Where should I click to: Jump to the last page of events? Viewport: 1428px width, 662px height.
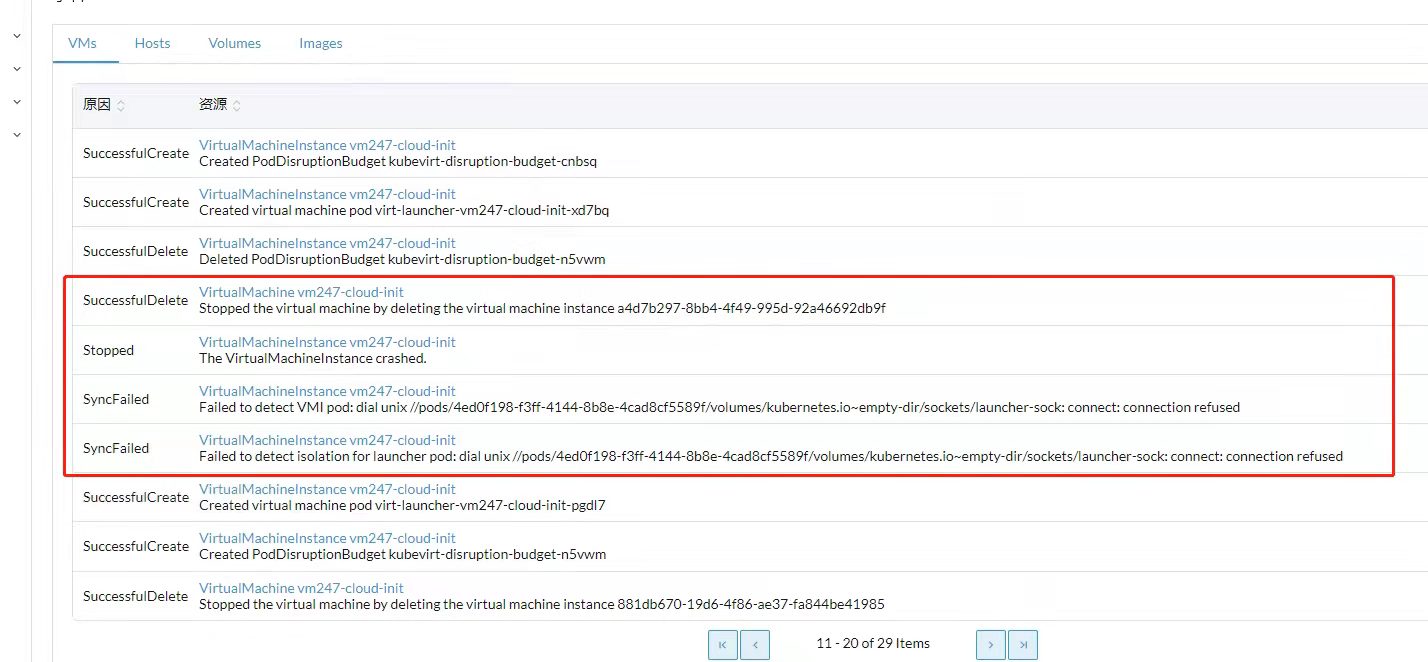click(x=1022, y=644)
